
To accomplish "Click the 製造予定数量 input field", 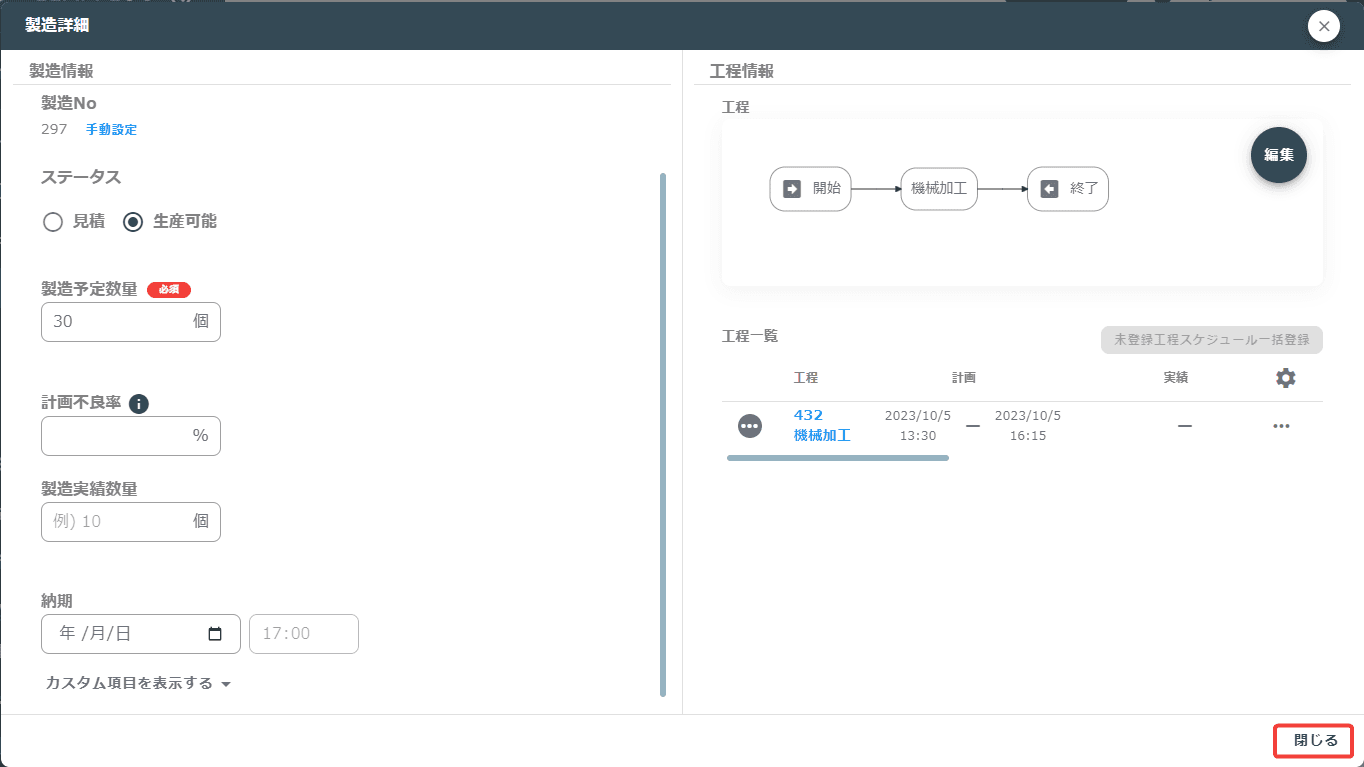I will coord(131,322).
